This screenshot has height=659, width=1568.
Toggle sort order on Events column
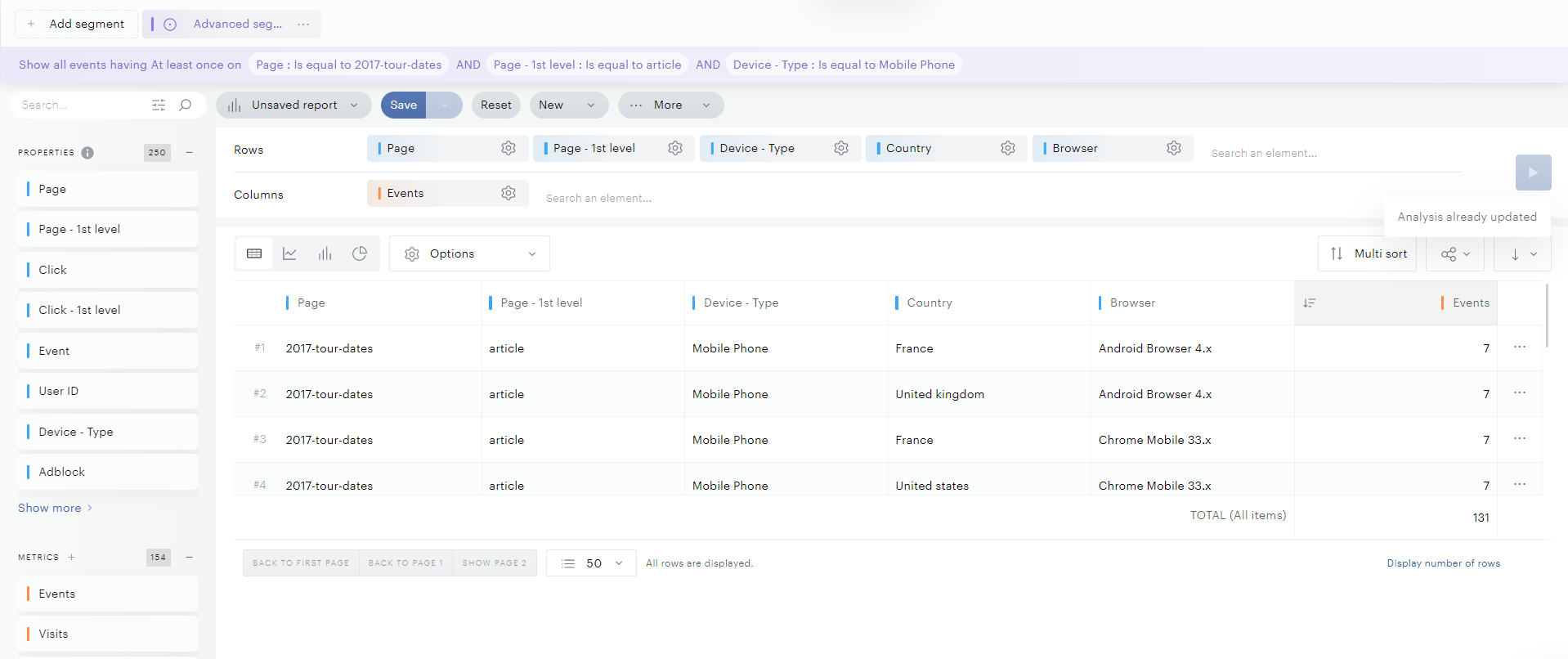pyautogui.click(x=1310, y=303)
